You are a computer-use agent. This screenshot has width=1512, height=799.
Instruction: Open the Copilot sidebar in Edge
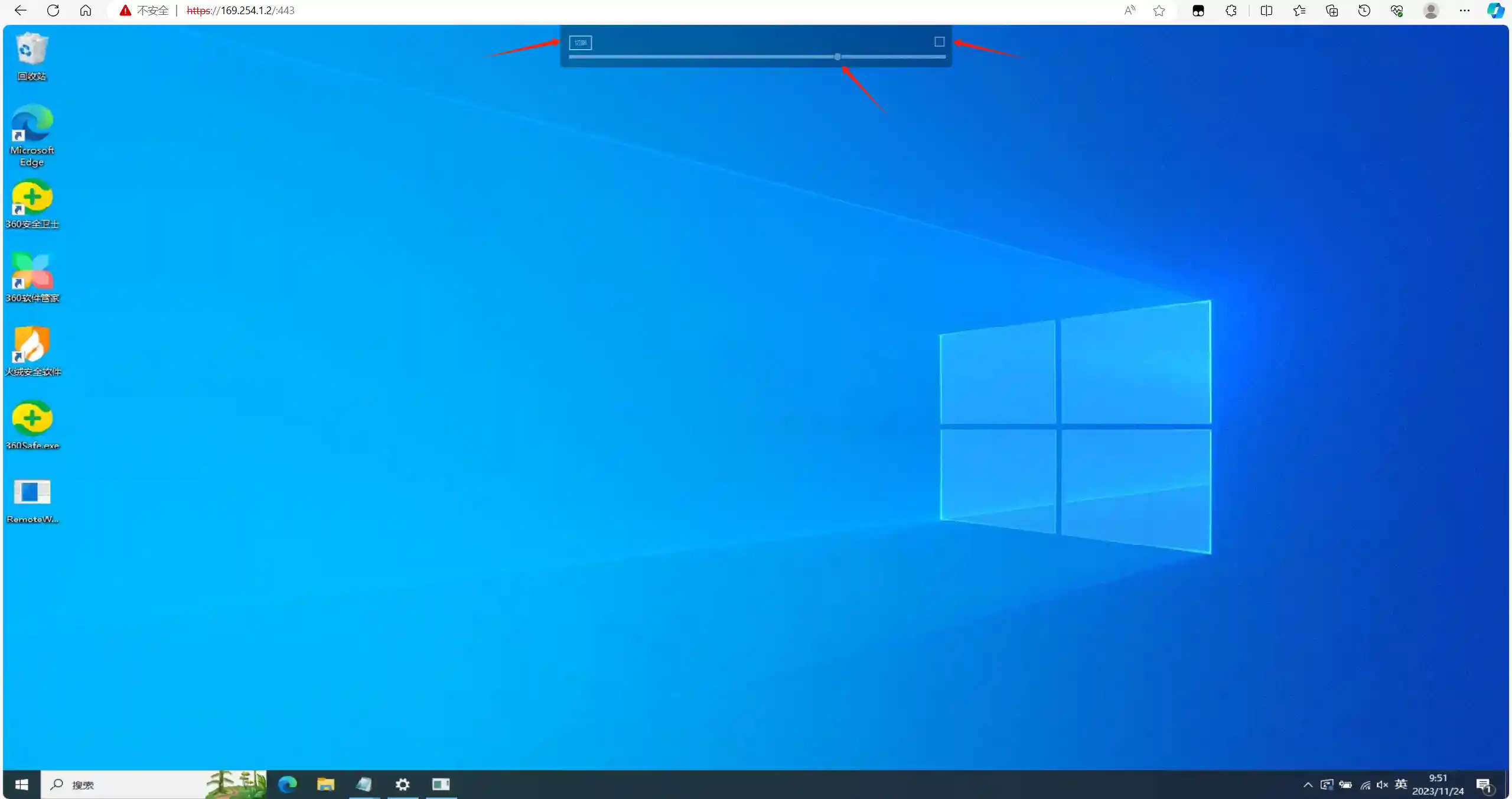point(1496,11)
